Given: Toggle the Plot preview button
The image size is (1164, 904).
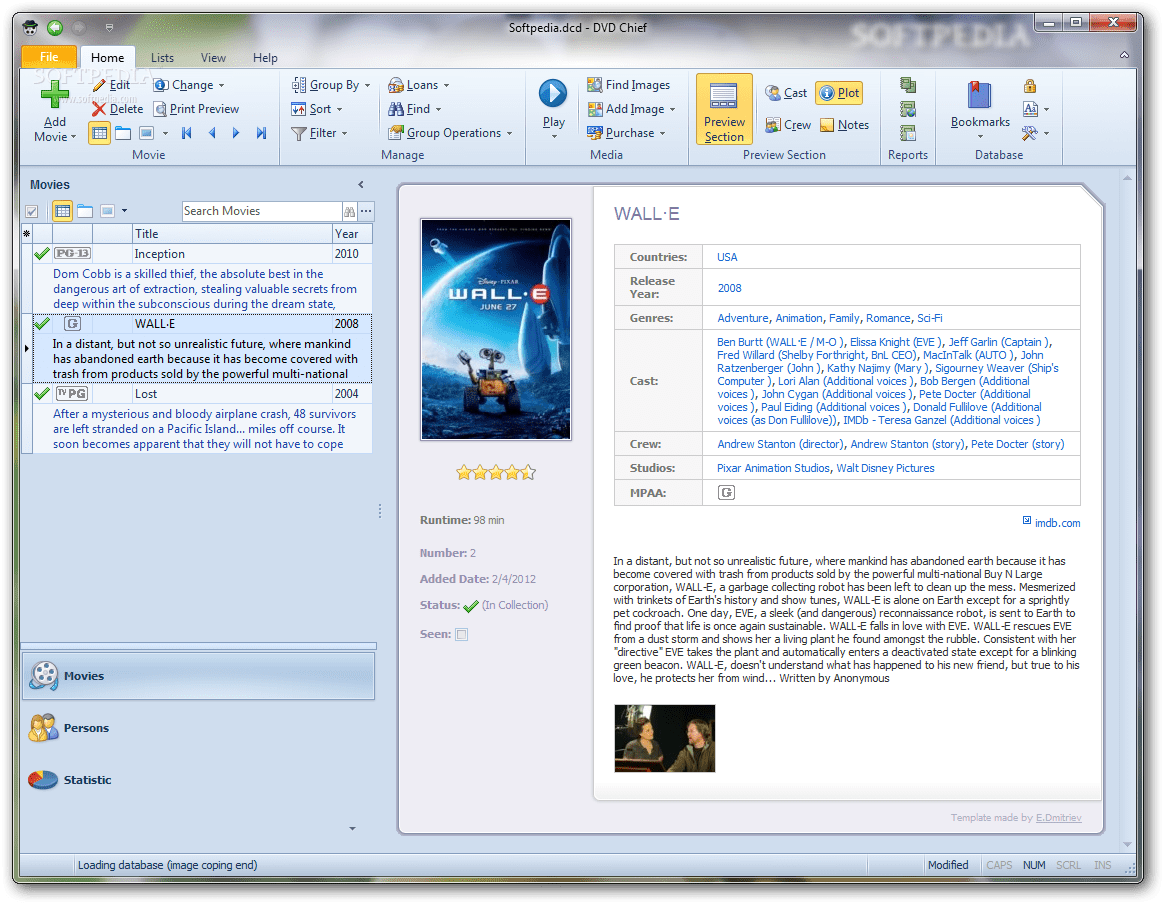Looking at the screenshot, I should [x=839, y=93].
